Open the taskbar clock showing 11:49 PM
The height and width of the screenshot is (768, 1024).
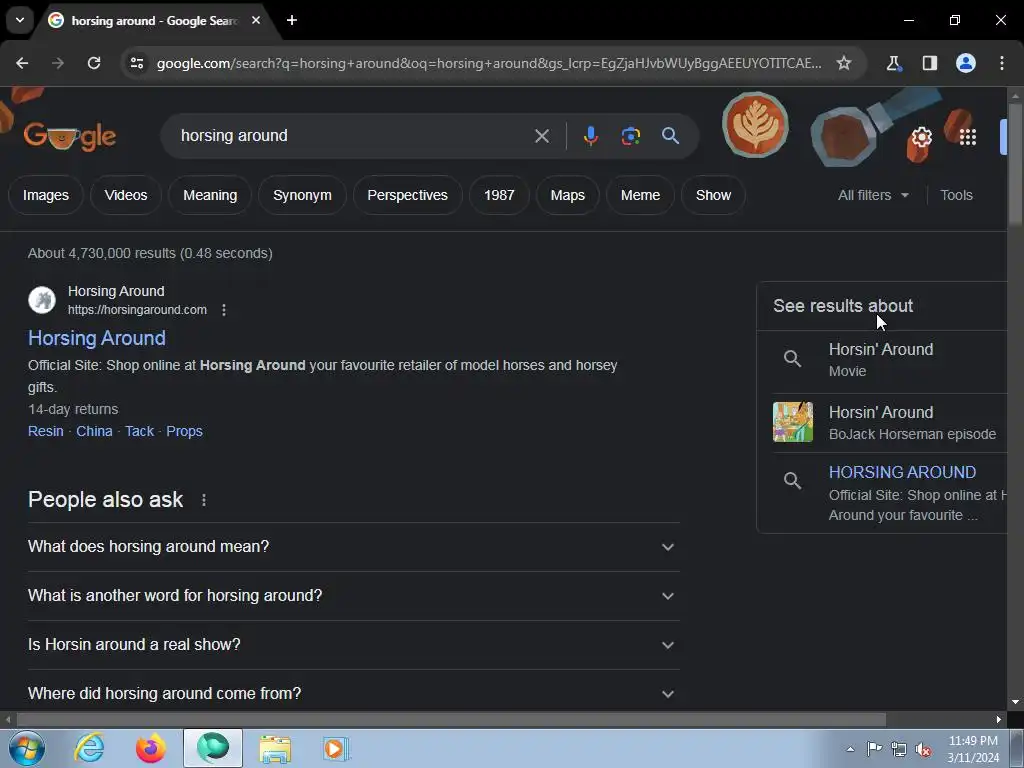(x=973, y=749)
